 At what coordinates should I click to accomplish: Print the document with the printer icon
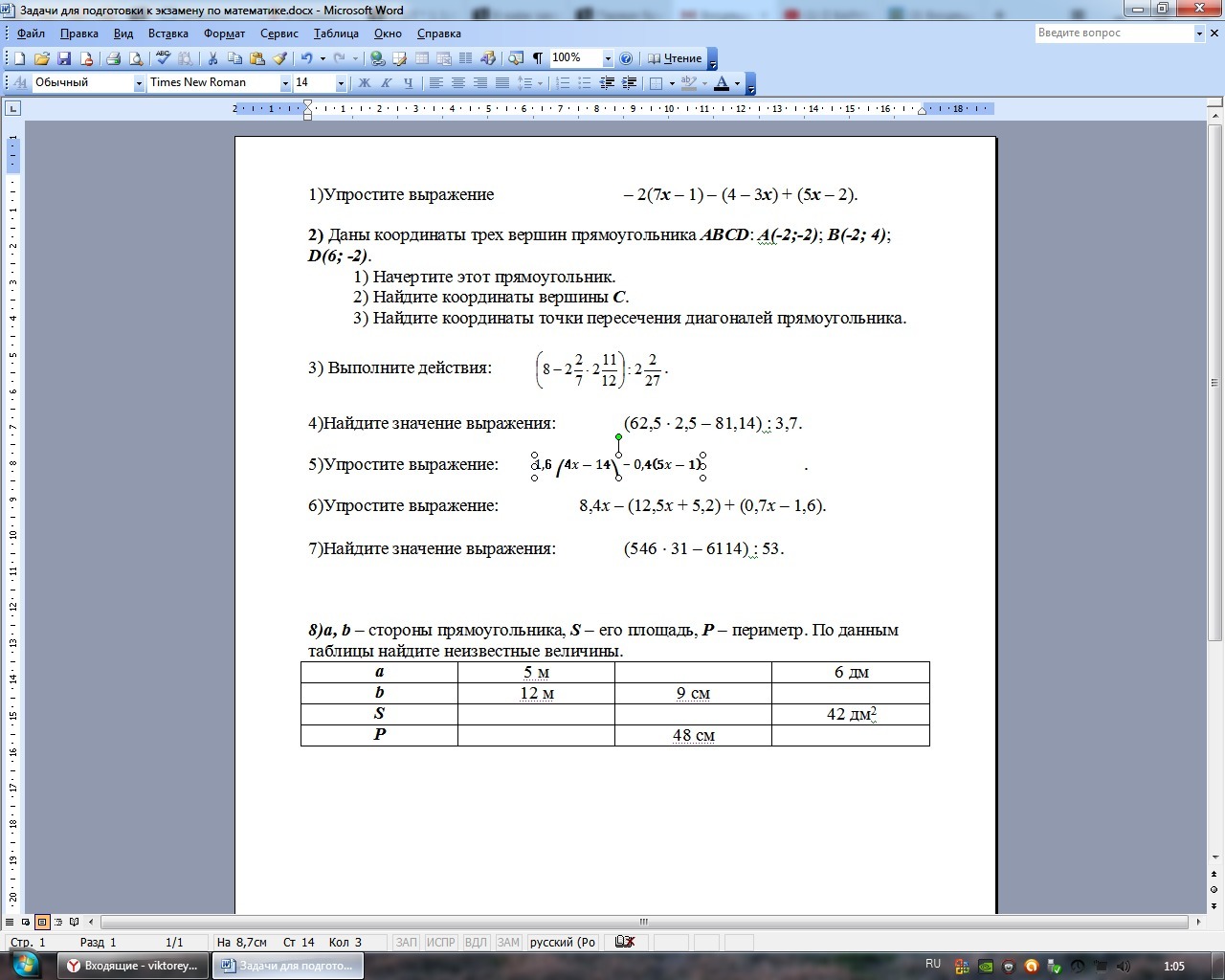[x=113, y=58]
